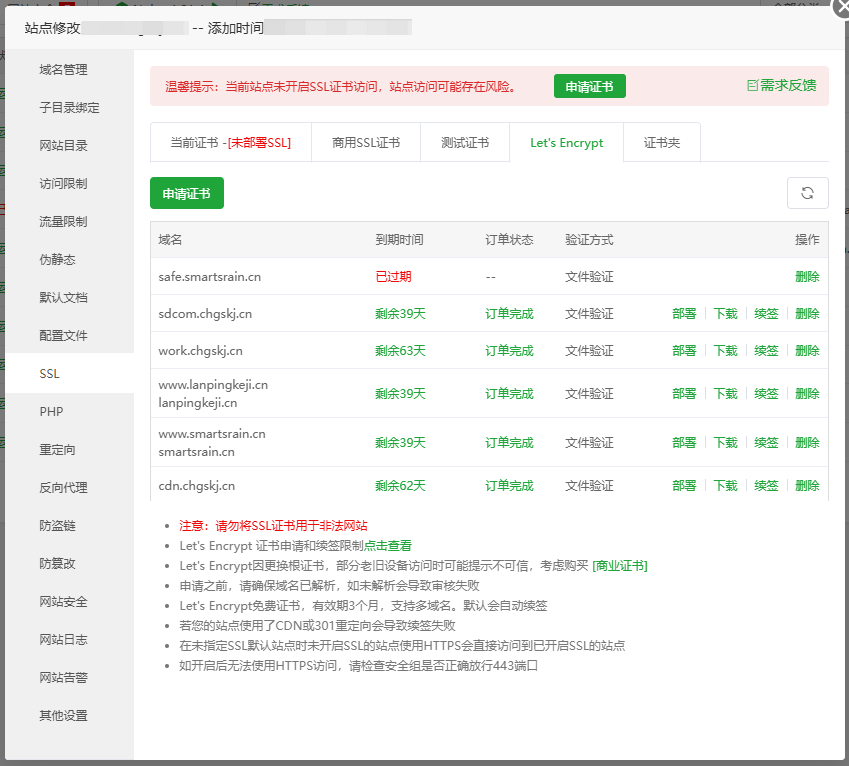849x766 pixels.
Task: Click green 申请证书 button above table
Action: pyautogui.click(x=186, y=193)
